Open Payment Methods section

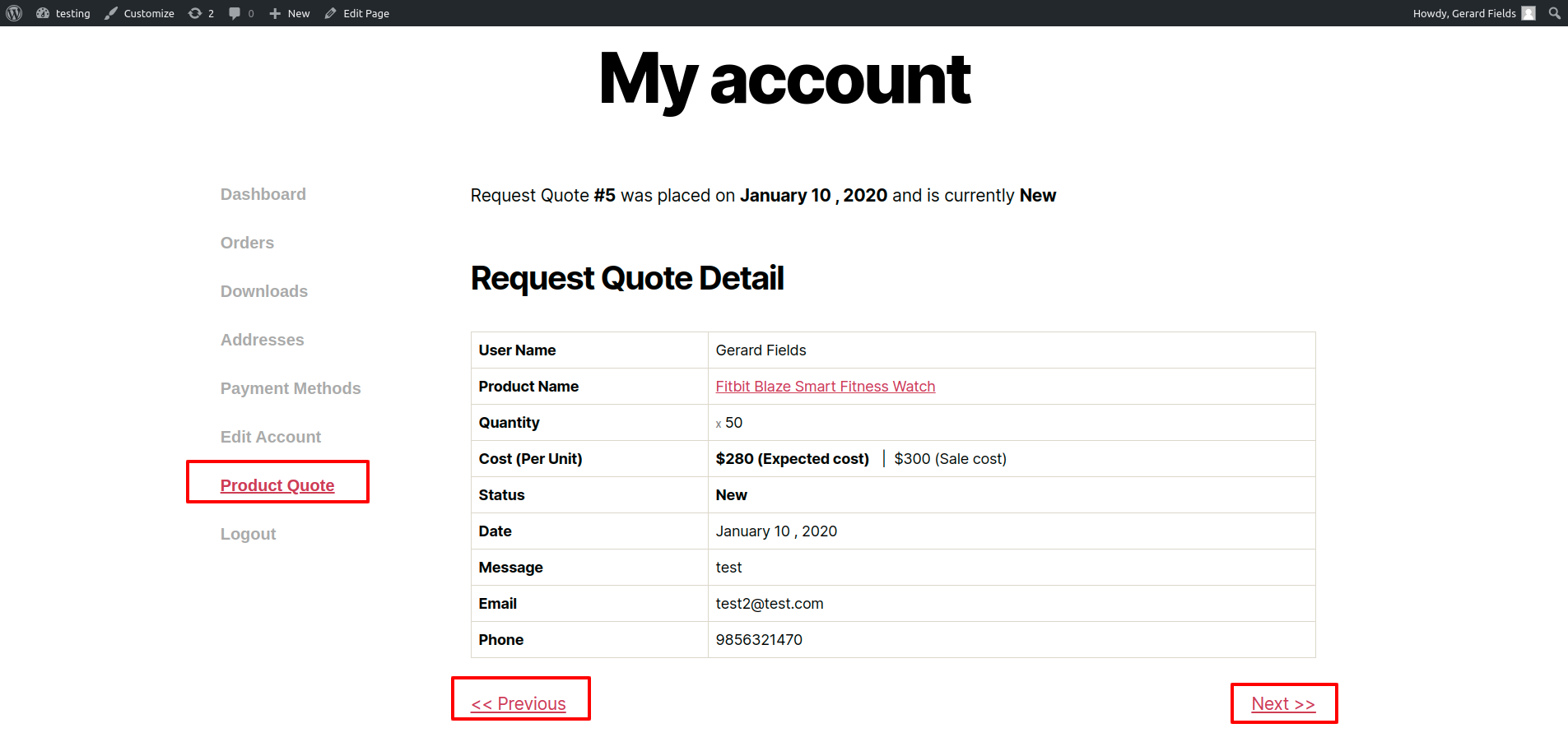point(291,388)
